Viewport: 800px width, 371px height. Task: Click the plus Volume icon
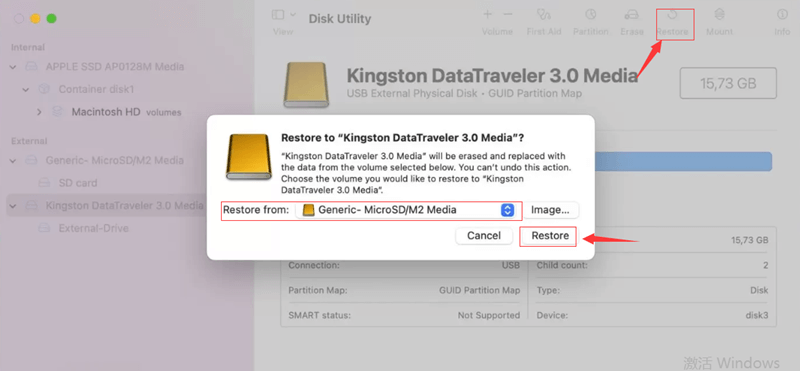(x=487, y=14)
